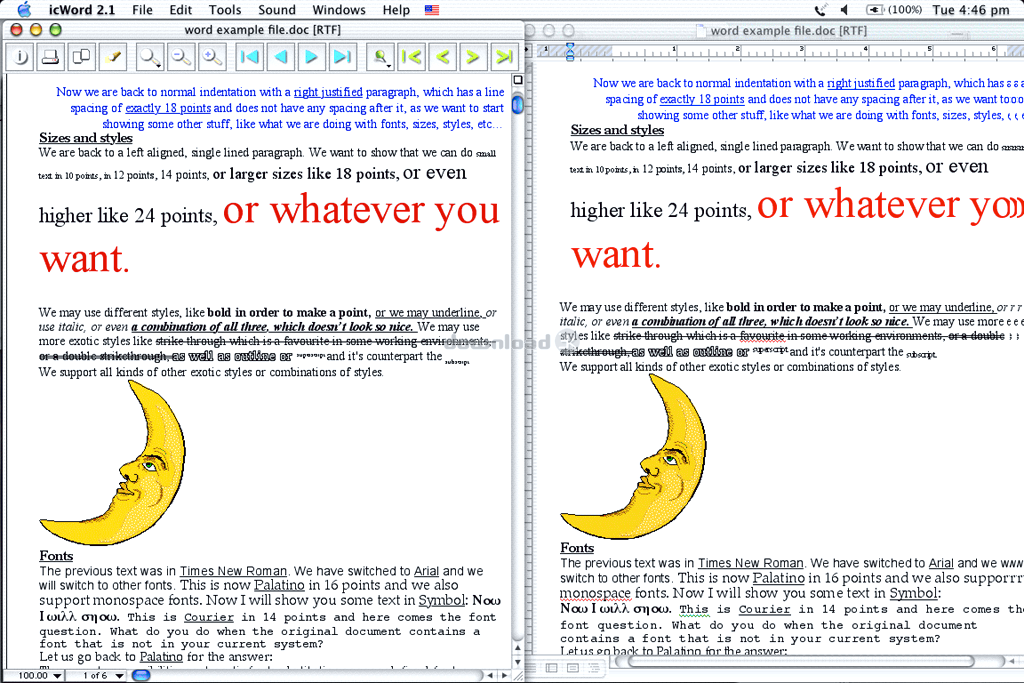The image size is (1024, 683).
Task: Click the clock showing Tue 4:46 pm
Action: pyautogui.click(x=970, y=10)
